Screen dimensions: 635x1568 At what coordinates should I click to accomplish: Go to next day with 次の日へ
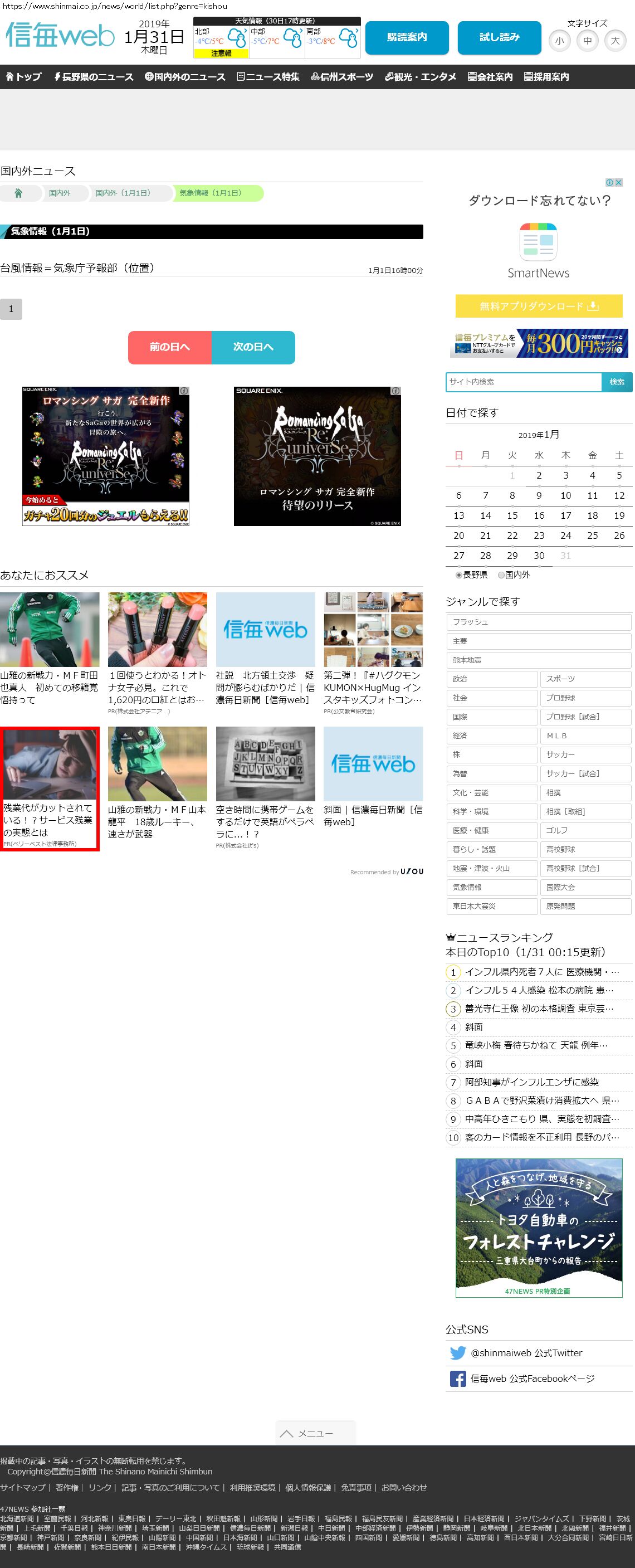253,348
